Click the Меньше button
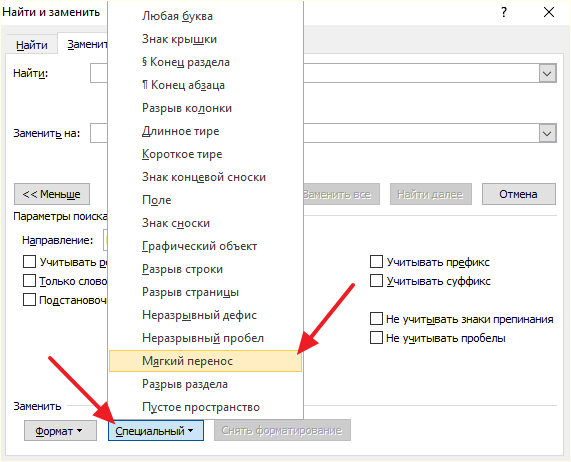571x462 pixels. point(52,194)
